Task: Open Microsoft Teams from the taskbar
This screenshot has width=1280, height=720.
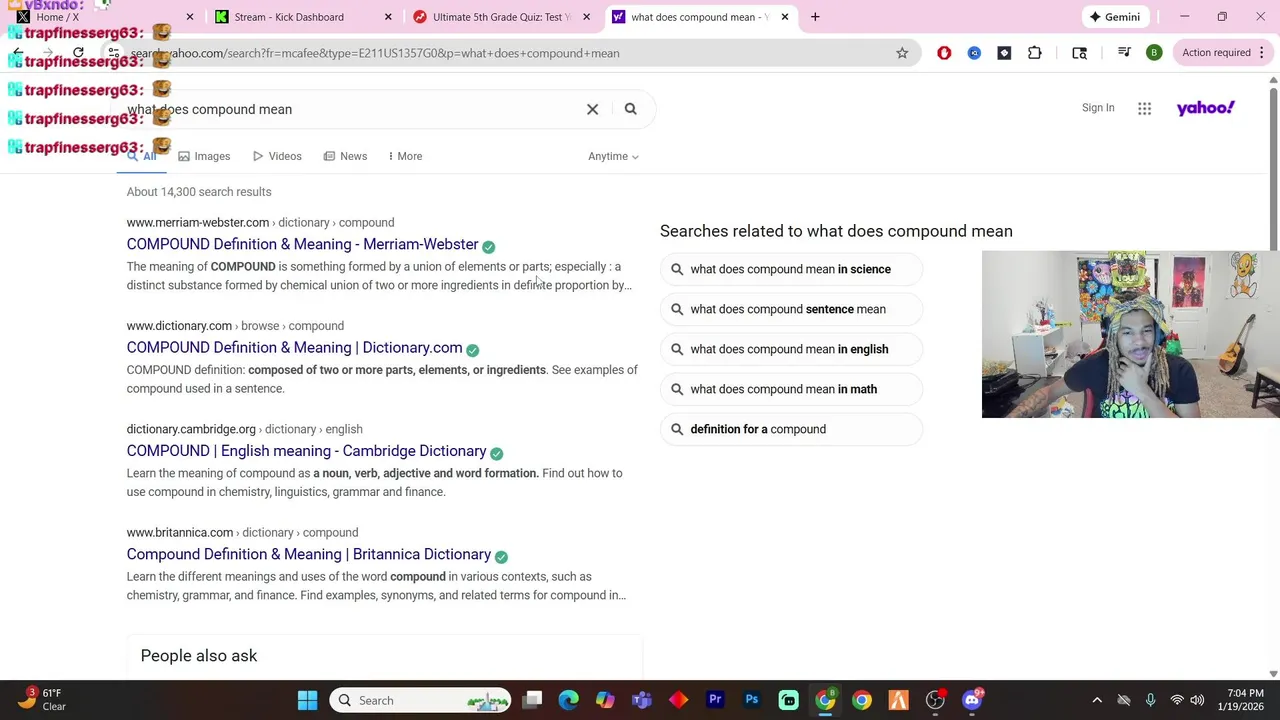Action: (x=642, y=700)
